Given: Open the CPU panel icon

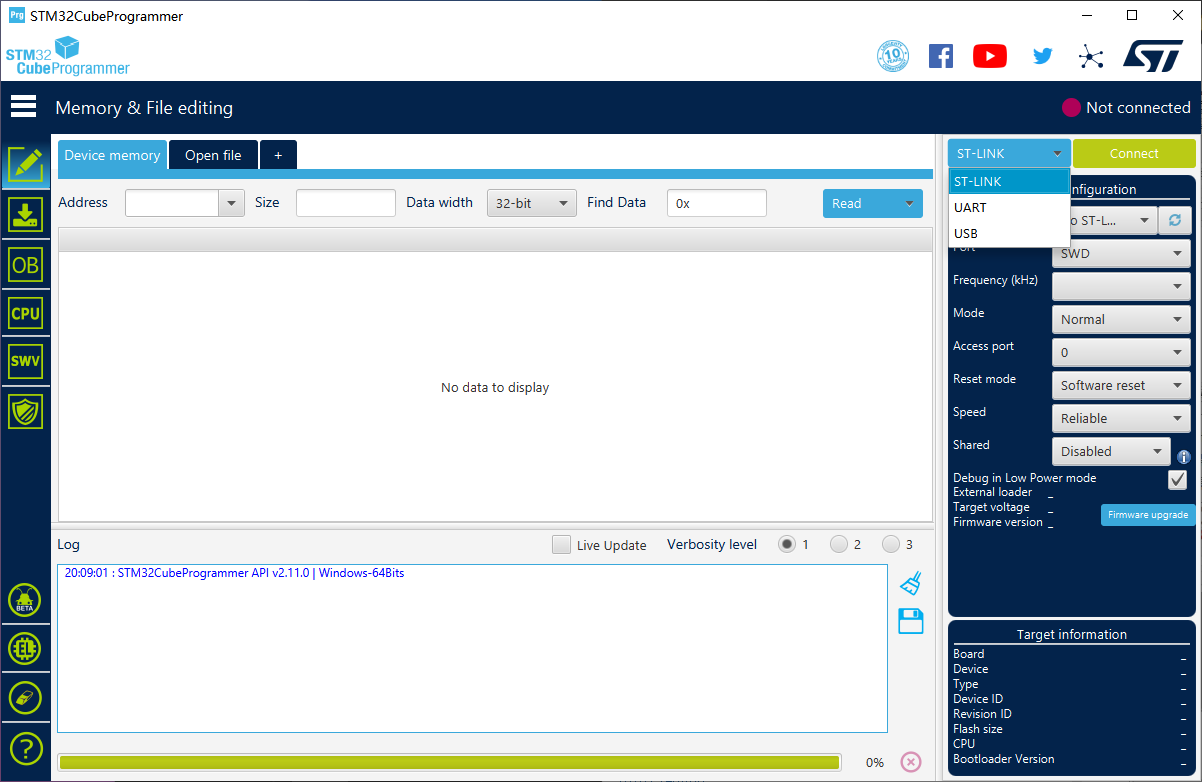Looking at the screenshot, I should click(25, 313).
